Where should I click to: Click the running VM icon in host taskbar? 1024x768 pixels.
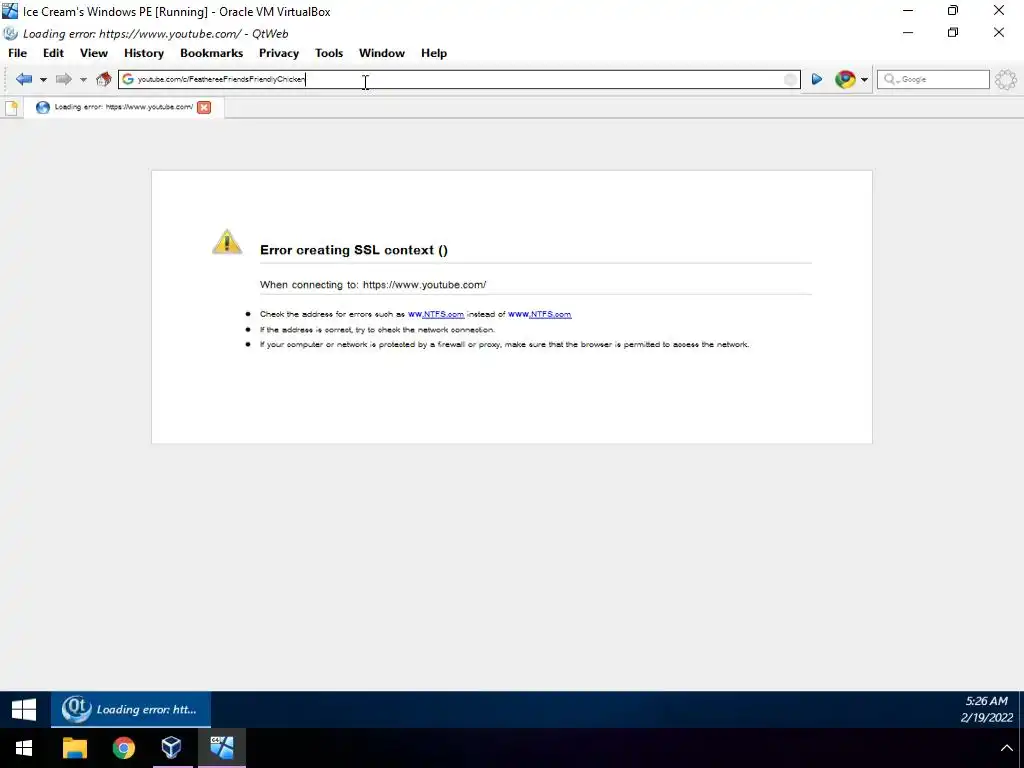(x=221, y=748)
